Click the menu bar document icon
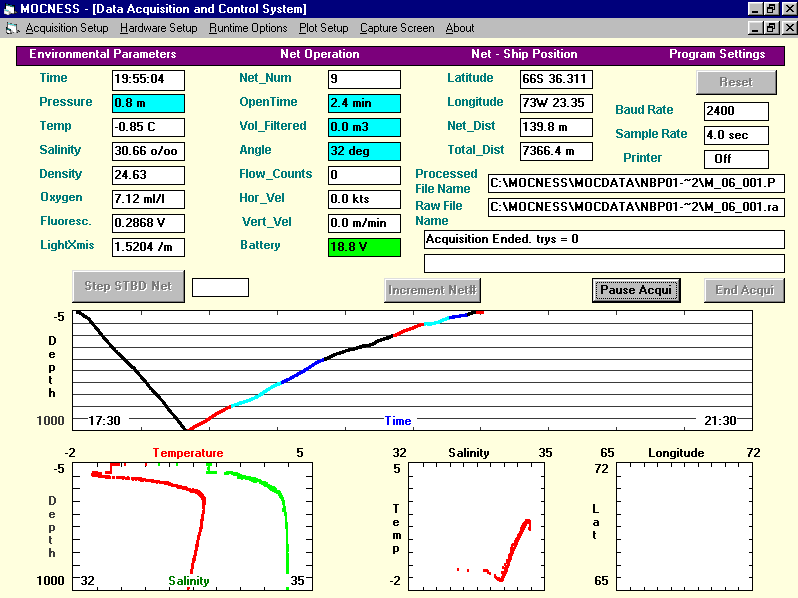 pos(12,29)
